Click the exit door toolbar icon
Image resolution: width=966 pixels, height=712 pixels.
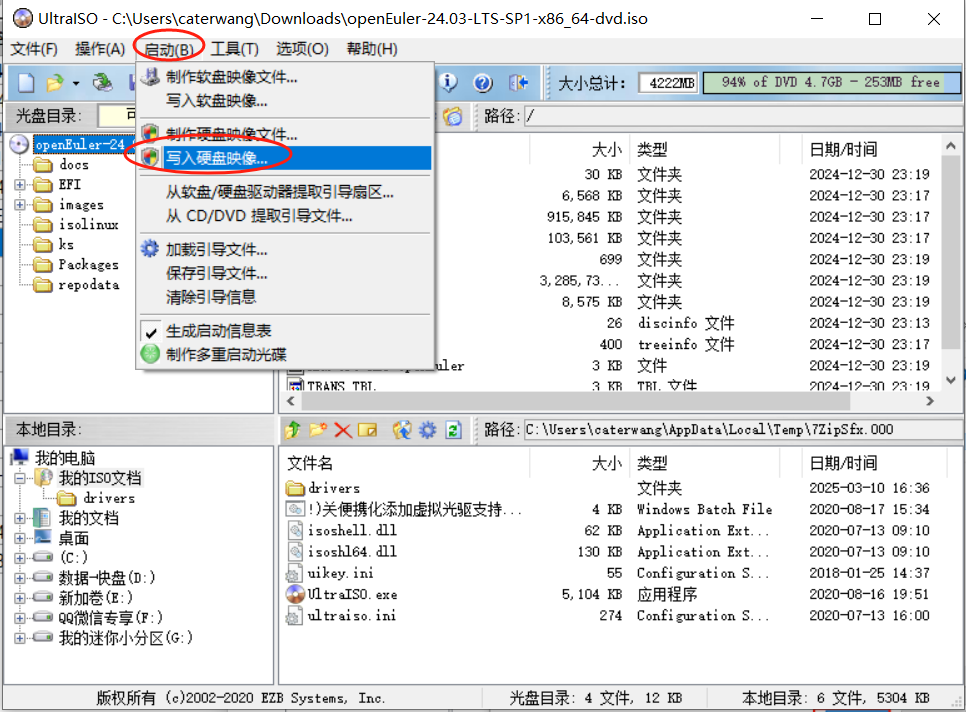519,82
